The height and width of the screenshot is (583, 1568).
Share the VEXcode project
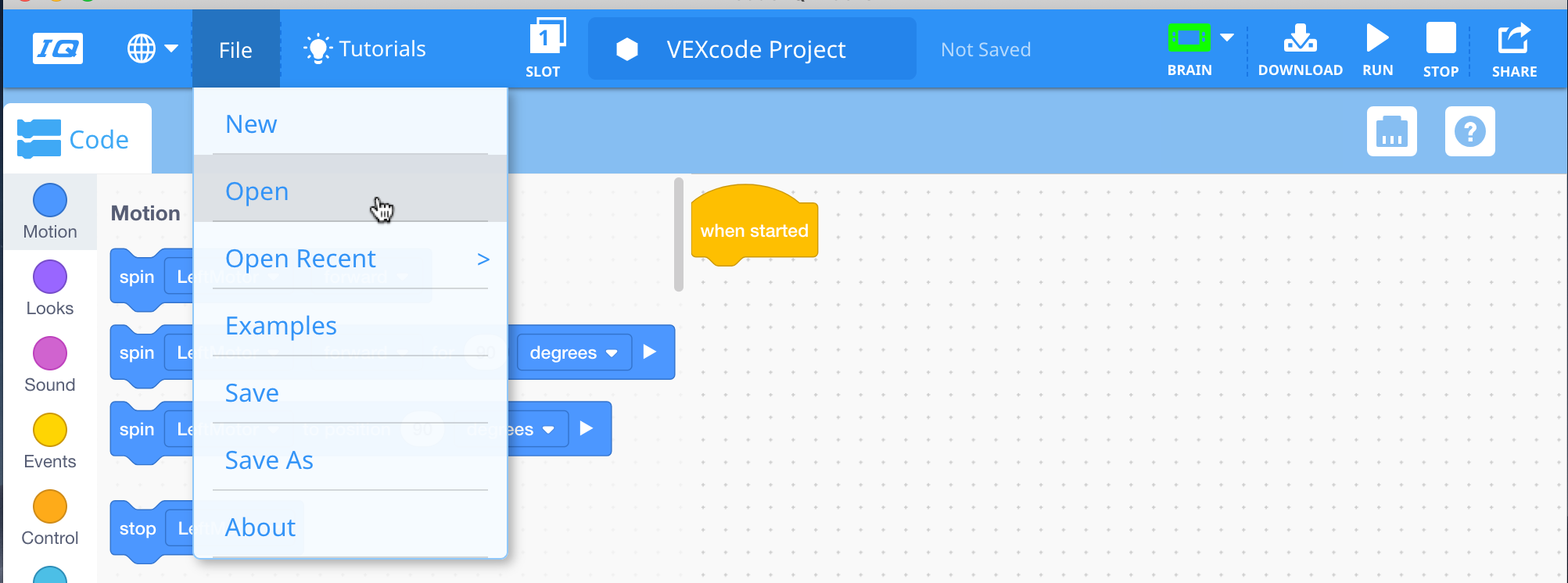(x=1512, y=47)
